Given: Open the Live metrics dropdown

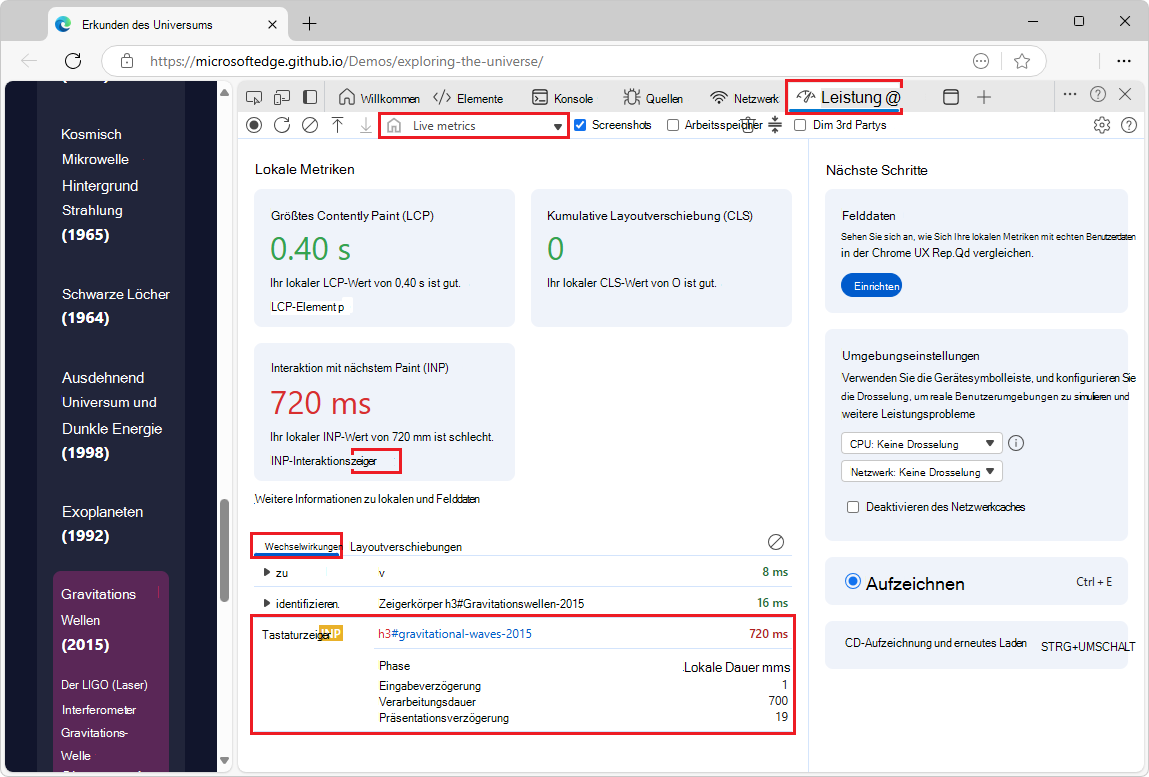Looking at the screenshot, I should (x=474, y=126).
